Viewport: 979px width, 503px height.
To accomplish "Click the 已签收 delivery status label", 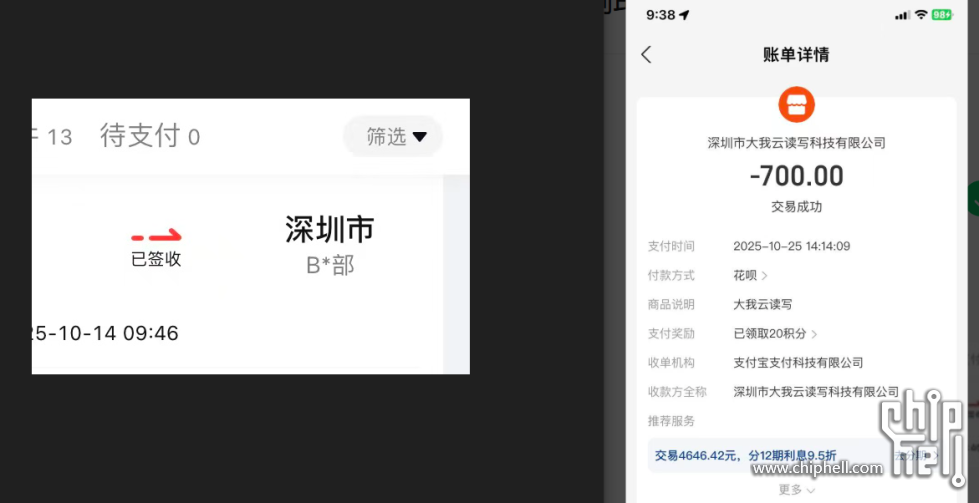I will 157,259.
